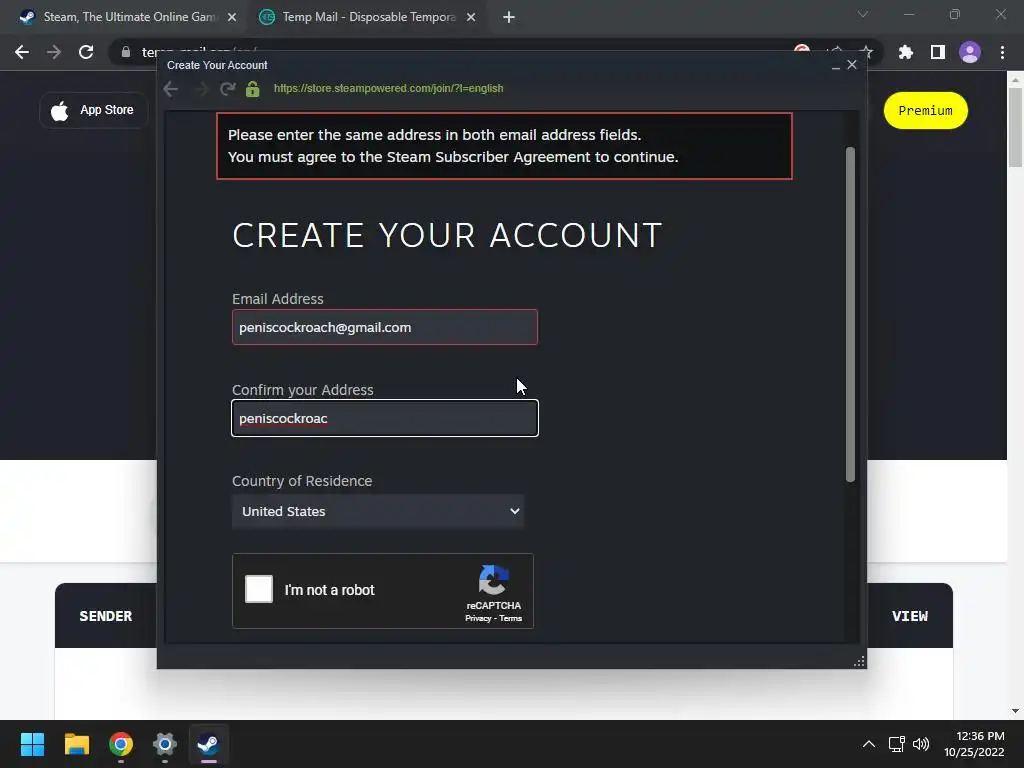Click the Chrome back arrow
Screen dimensions: 1024x768
(x=22, y=52)
